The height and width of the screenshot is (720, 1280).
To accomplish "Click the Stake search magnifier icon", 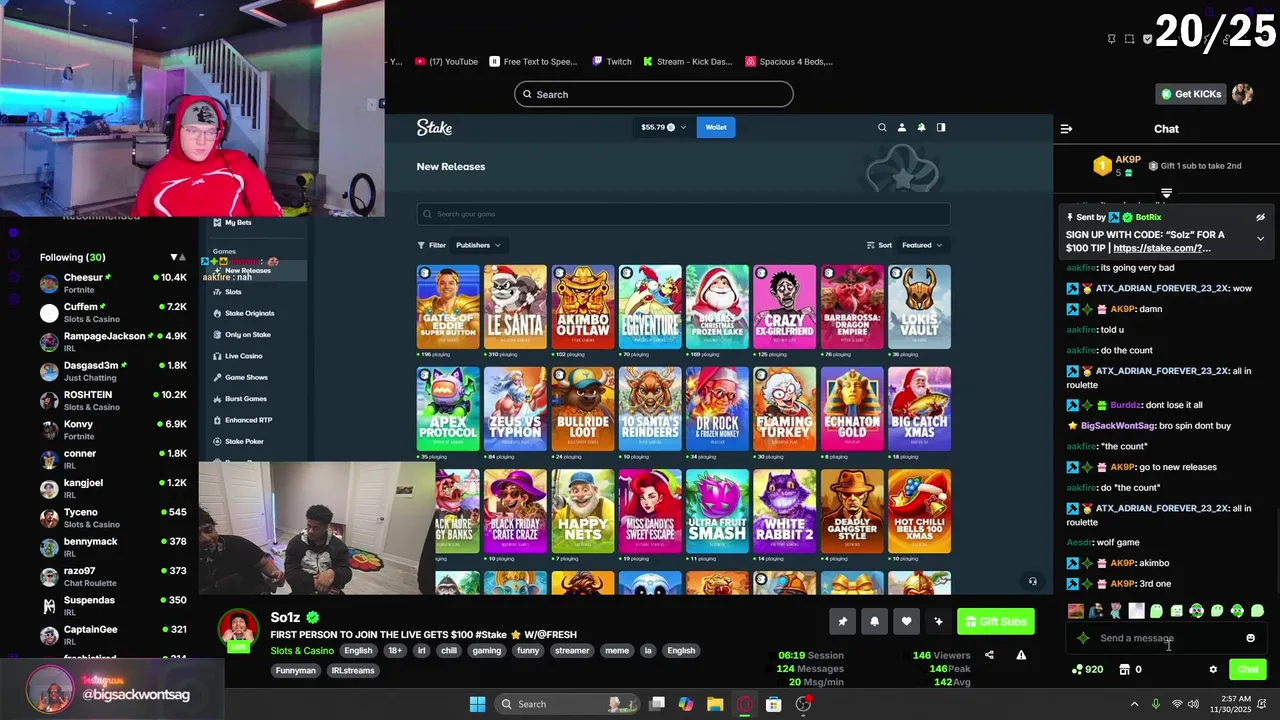I will point(882,127).
